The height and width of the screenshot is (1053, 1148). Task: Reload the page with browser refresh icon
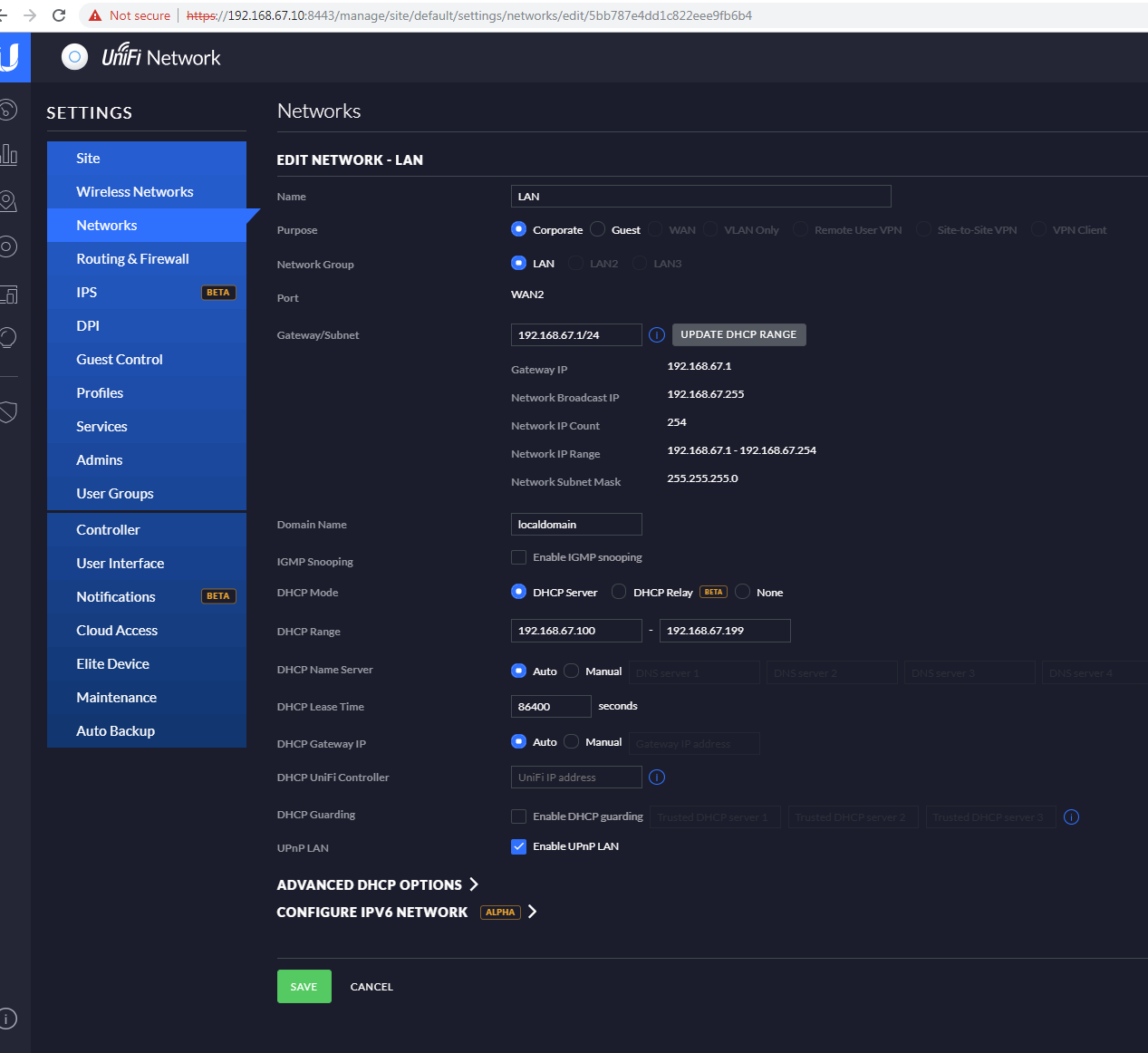pyautogui.click(x=59, y=15)
